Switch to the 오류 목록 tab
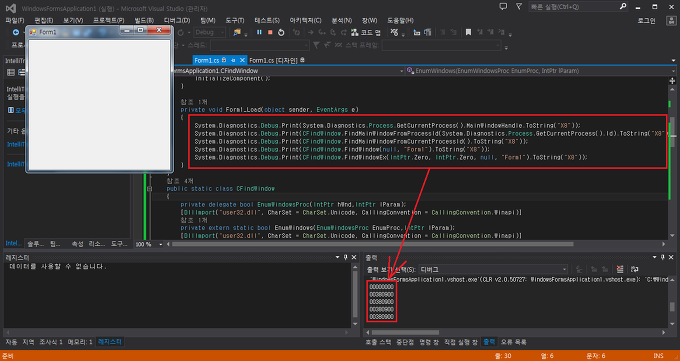This screenshot has width=680, height=361. 514,342
